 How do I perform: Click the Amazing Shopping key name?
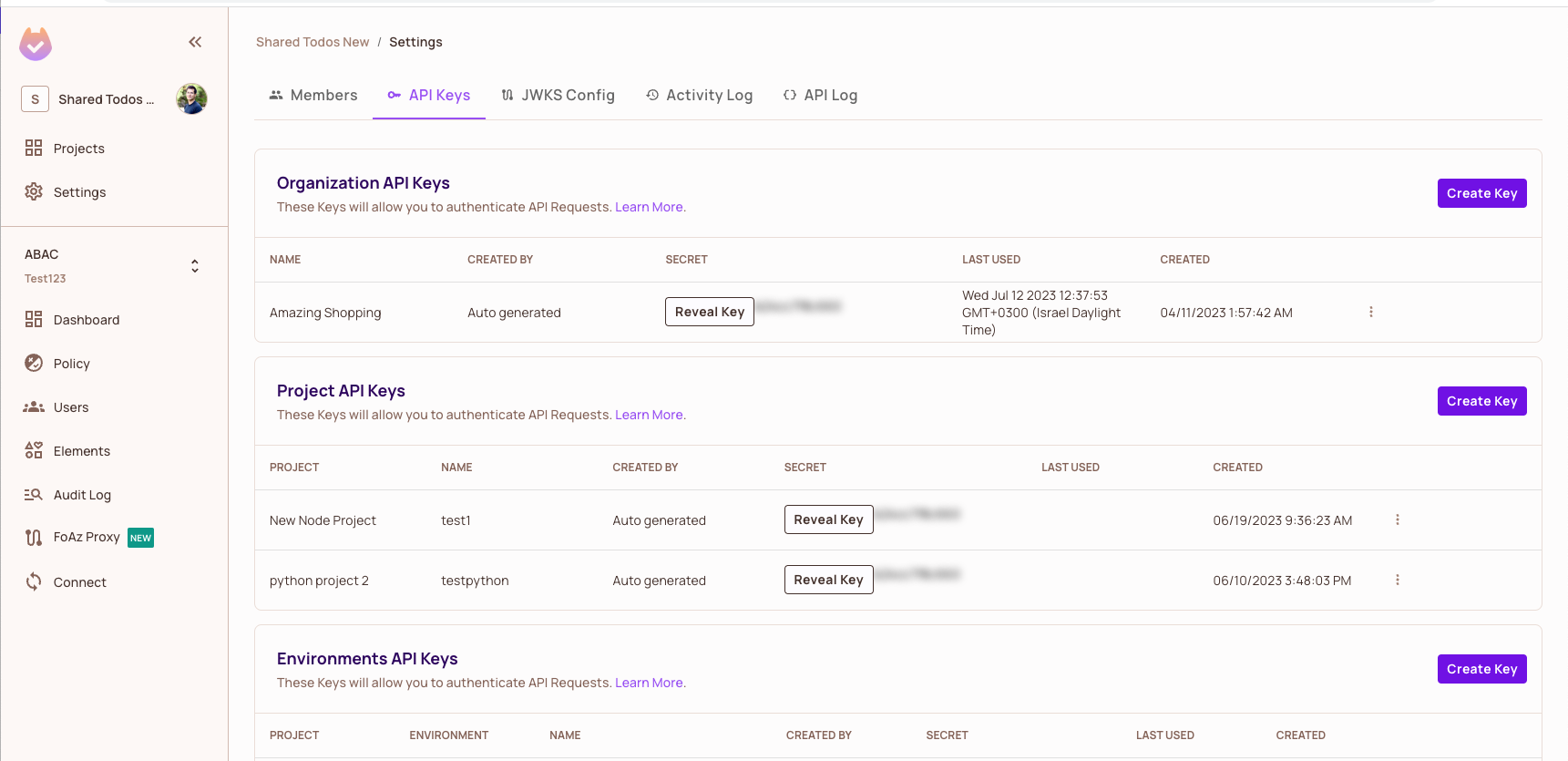point(325,313)
